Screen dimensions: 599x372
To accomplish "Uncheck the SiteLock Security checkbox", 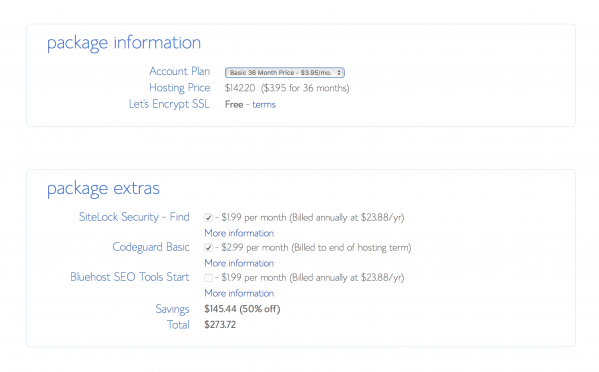I will coord(208,217).
